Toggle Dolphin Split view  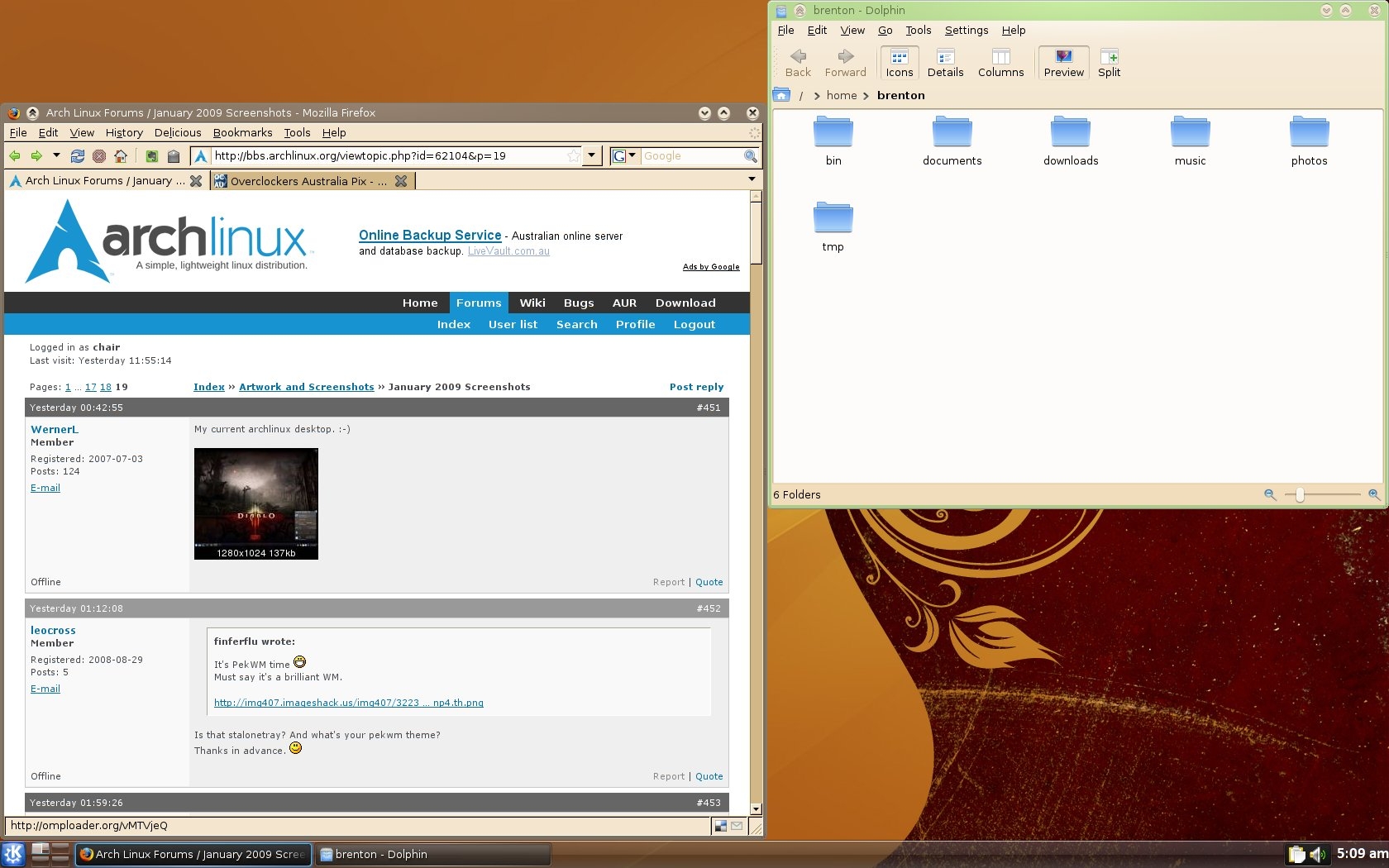[1109, 63]
